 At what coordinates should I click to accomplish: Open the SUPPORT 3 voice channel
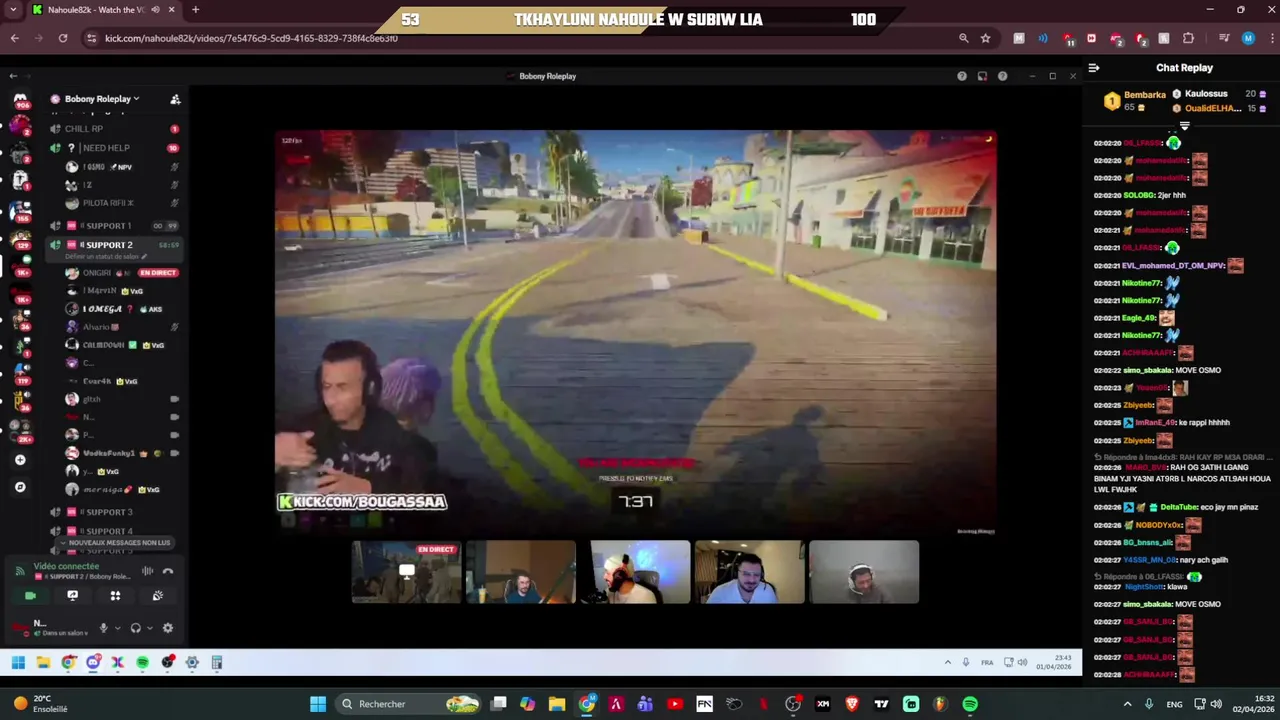[x=106, y=512]
